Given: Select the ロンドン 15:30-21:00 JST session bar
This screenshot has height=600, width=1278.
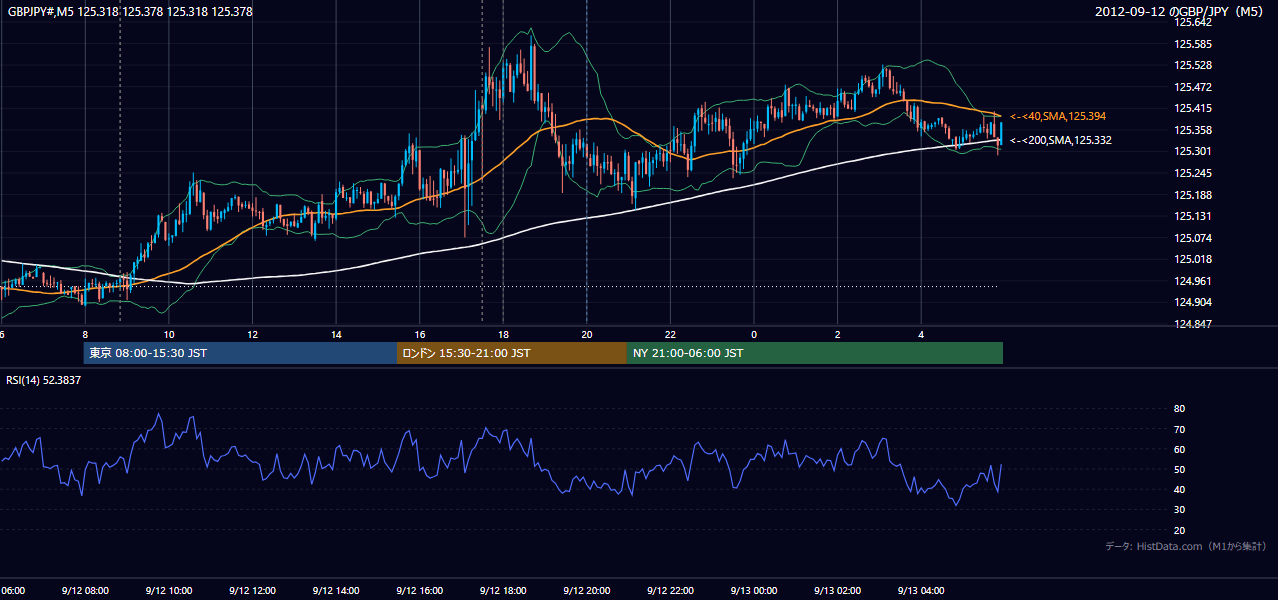Looking at the screenshot, I should tap(512, 353).
